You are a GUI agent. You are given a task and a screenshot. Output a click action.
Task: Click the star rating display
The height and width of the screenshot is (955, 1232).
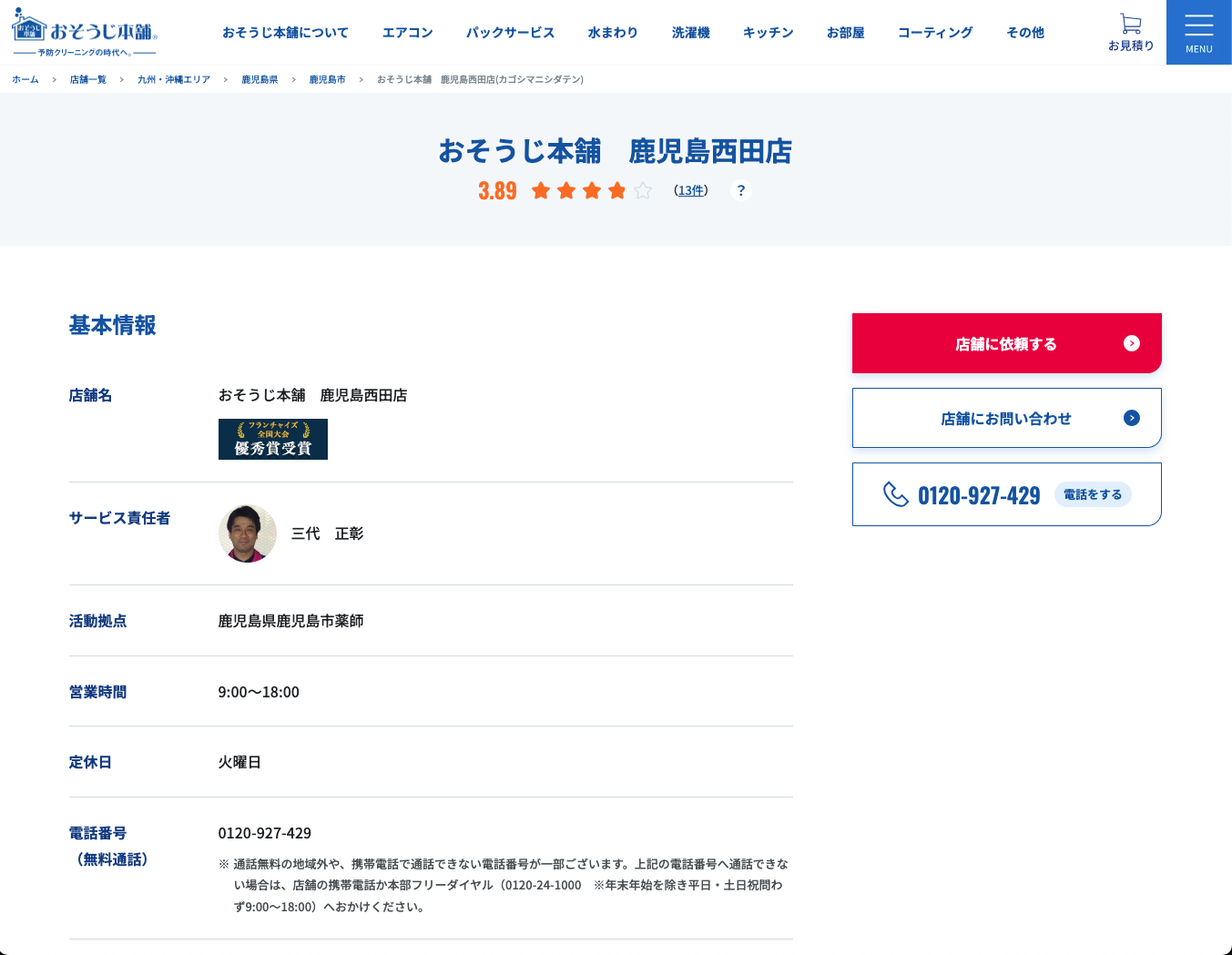pos(592,190)
